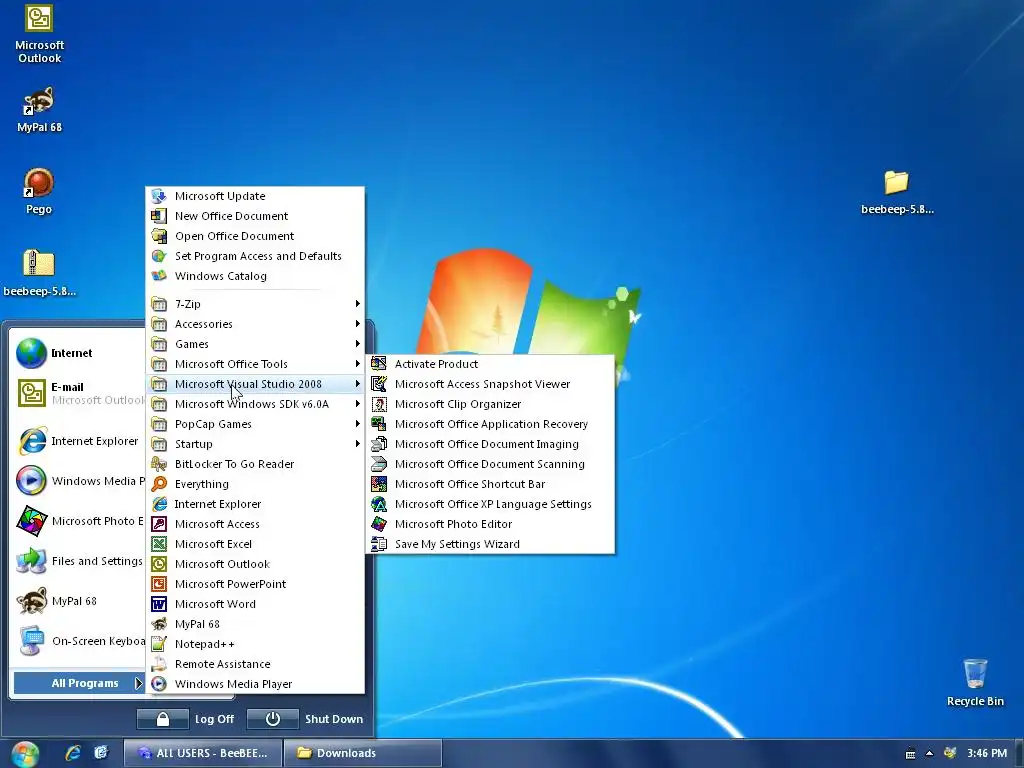Viewport: 1024px width, 768px height.
Task: Switch to ALL USERS - BeeBEE taskbar window
Action: (203, 753)
